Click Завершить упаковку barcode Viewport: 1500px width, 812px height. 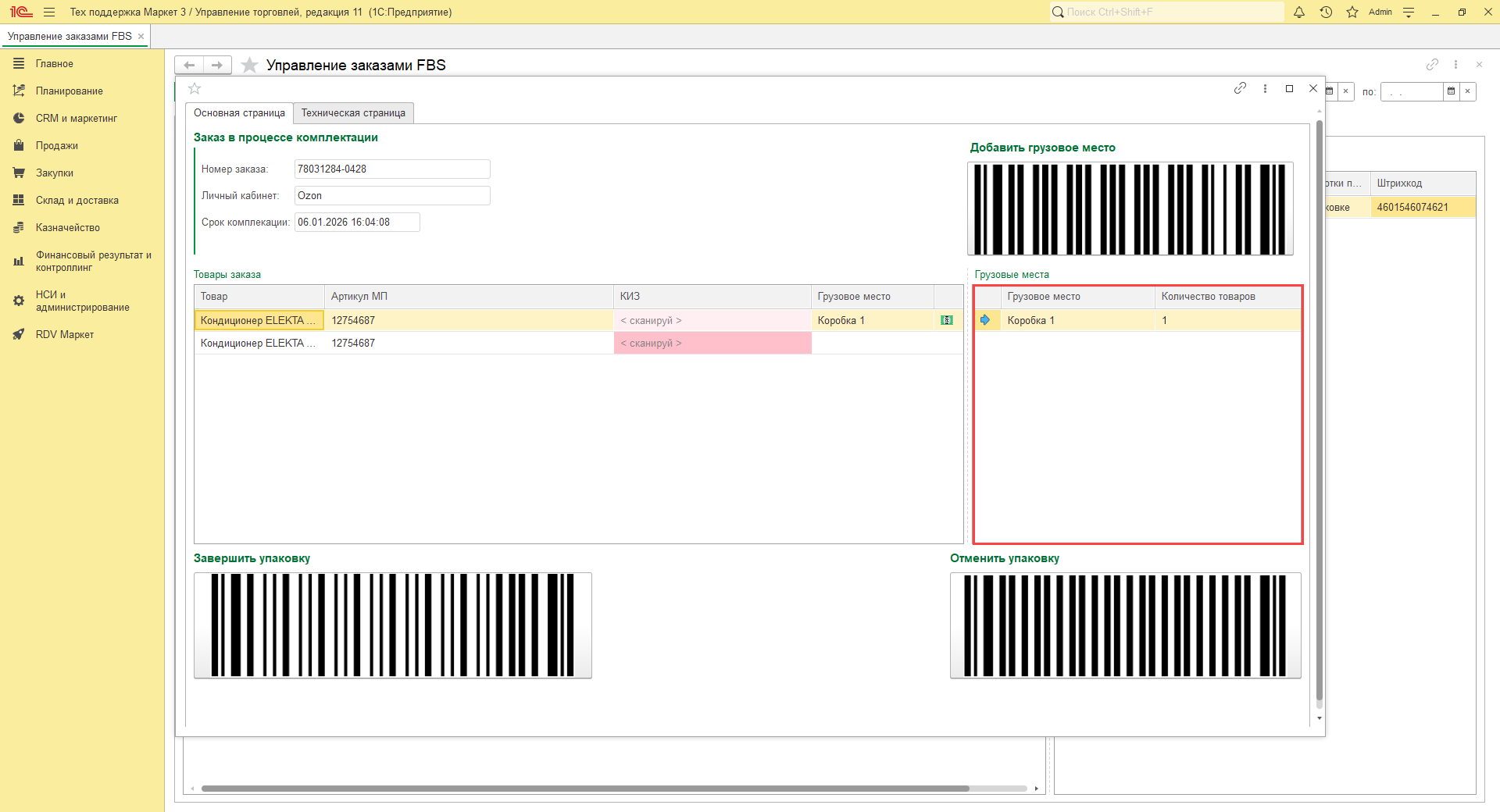(x=392, y=625)
